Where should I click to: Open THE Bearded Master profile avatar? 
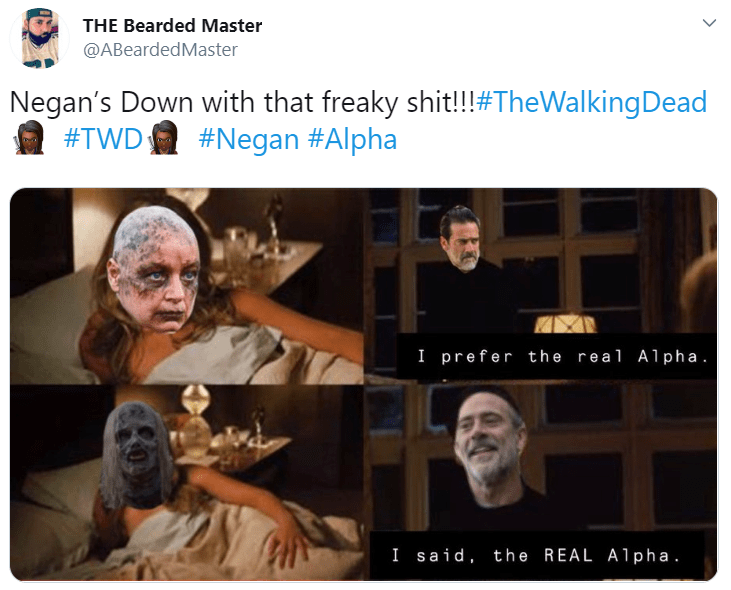click(40, 38)
